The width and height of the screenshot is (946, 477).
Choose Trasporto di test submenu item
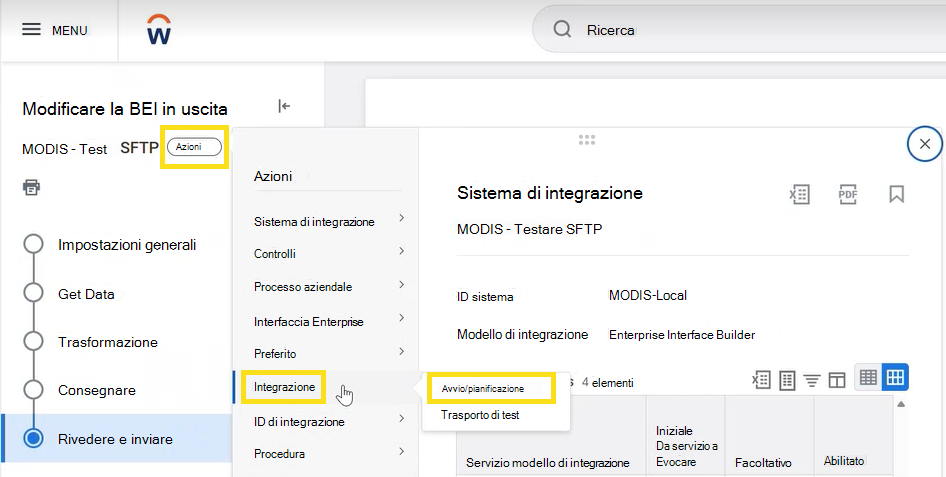480,415
